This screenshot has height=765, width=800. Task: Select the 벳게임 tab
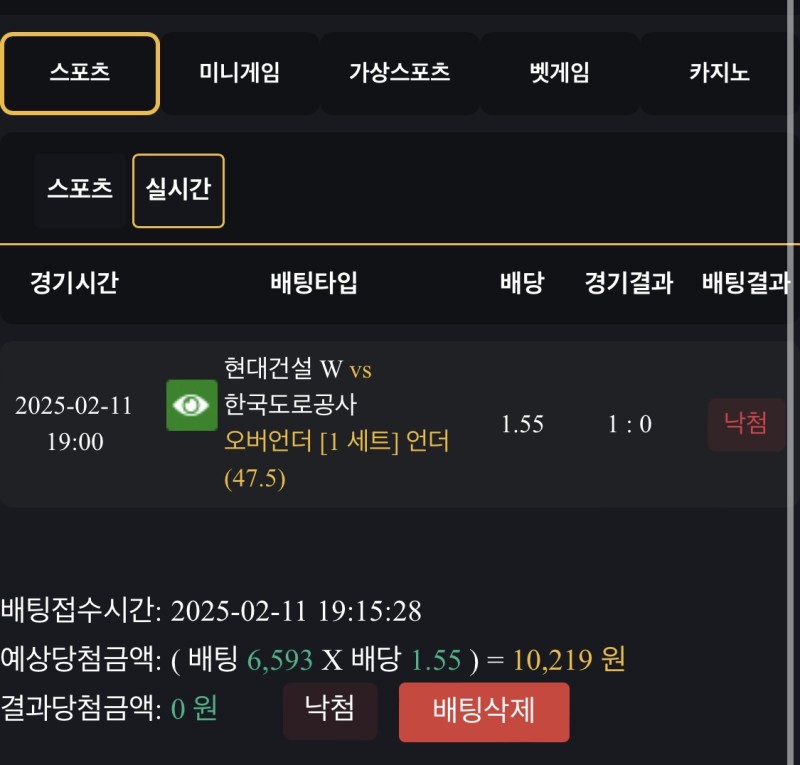click(x=559, y=73)
